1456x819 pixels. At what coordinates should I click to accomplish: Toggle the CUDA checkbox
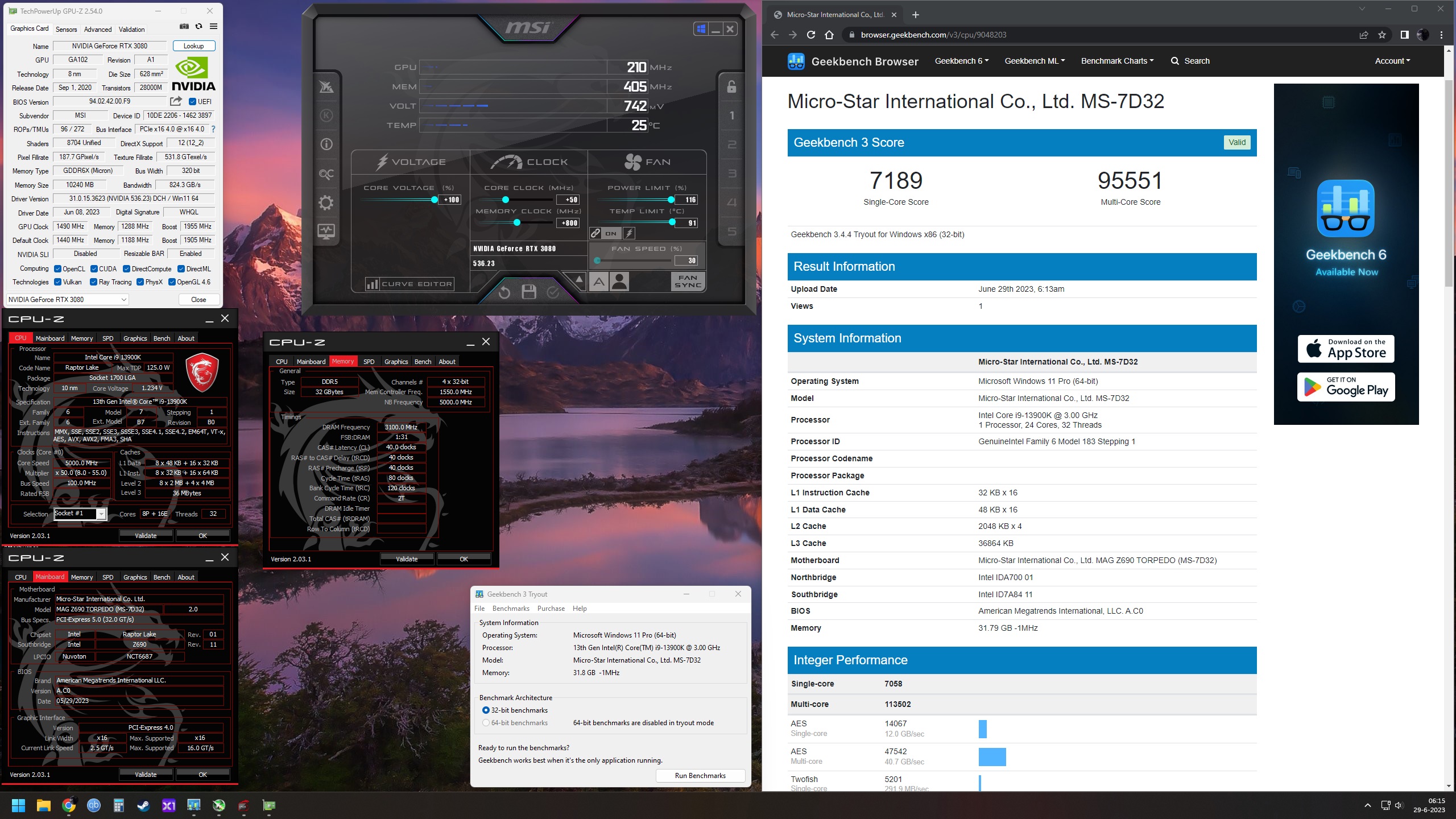click(x=94, y=269)
